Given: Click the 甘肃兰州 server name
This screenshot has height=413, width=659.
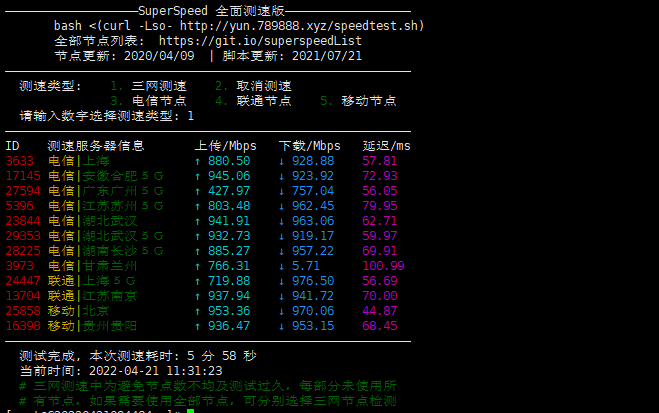Looking at the screenshot, I should pyautogui.click(x=110, y=266).
